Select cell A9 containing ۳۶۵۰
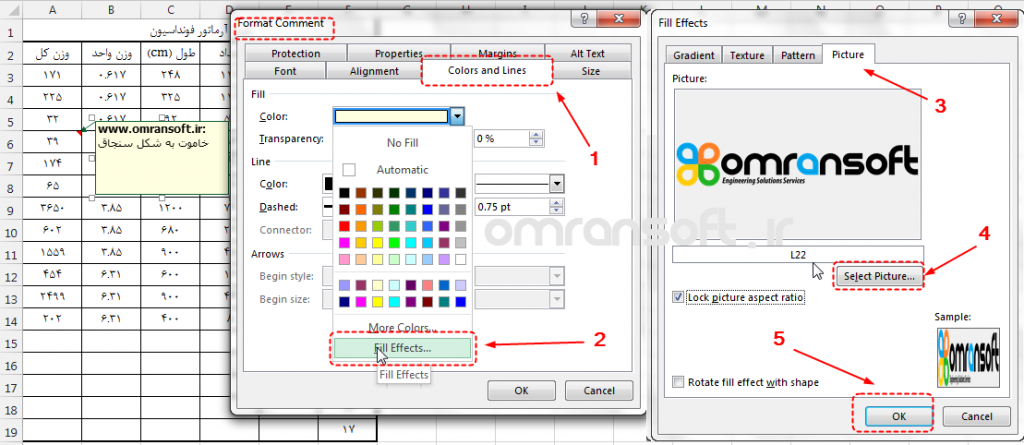Viewport: 1024px width, 445px height. (x=52, y=209)
